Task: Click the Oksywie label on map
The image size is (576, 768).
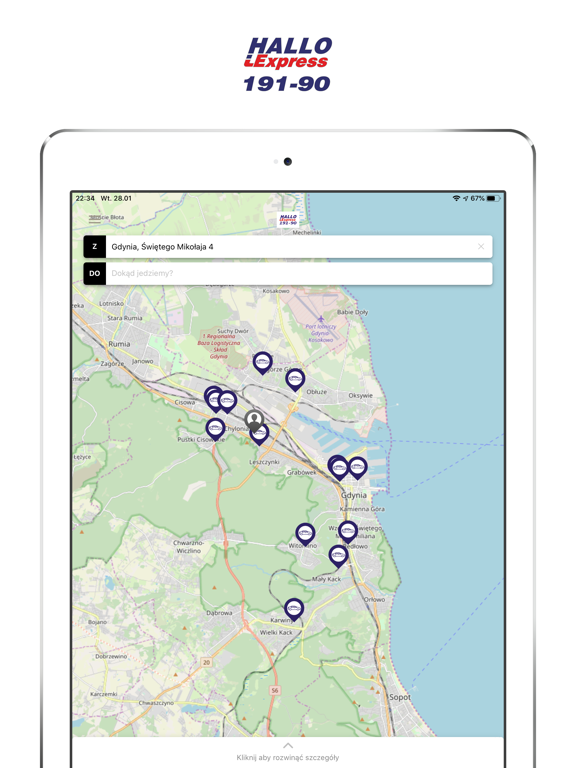Action: 360,395
